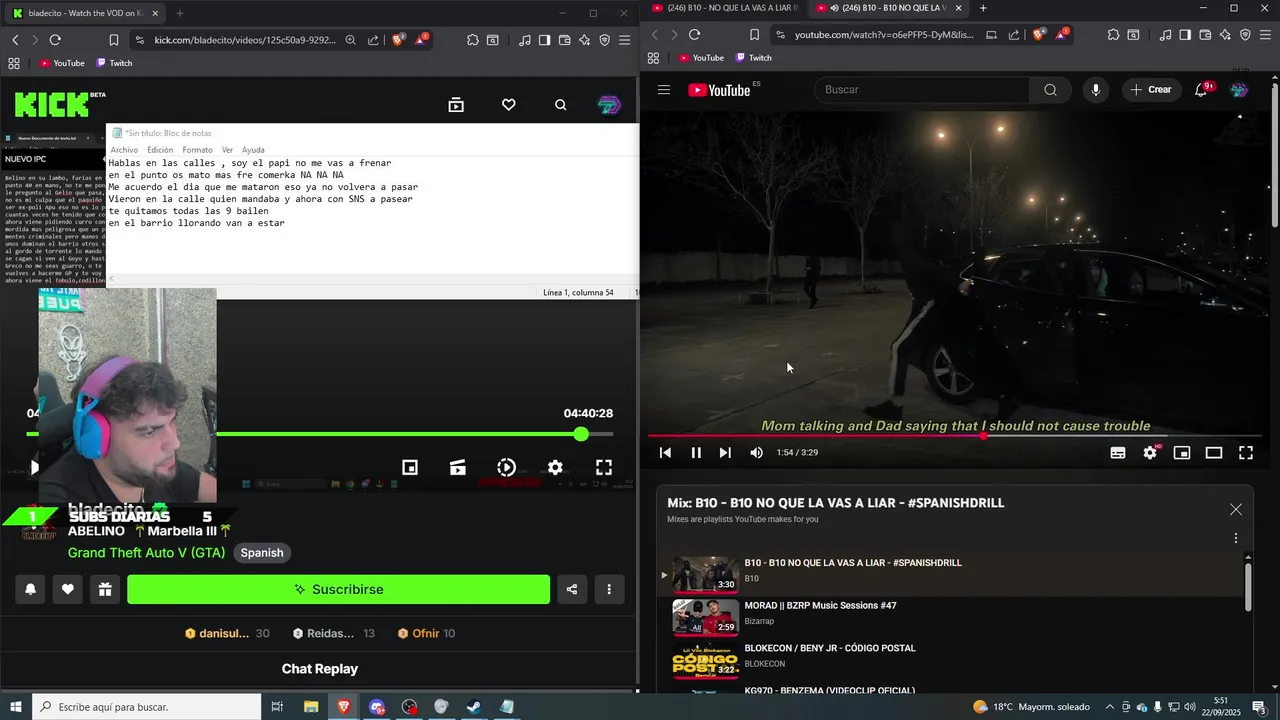This screenshot has height=720, width=1280.
Task: Open Kick user profile avatar
Action: (609, 105)
